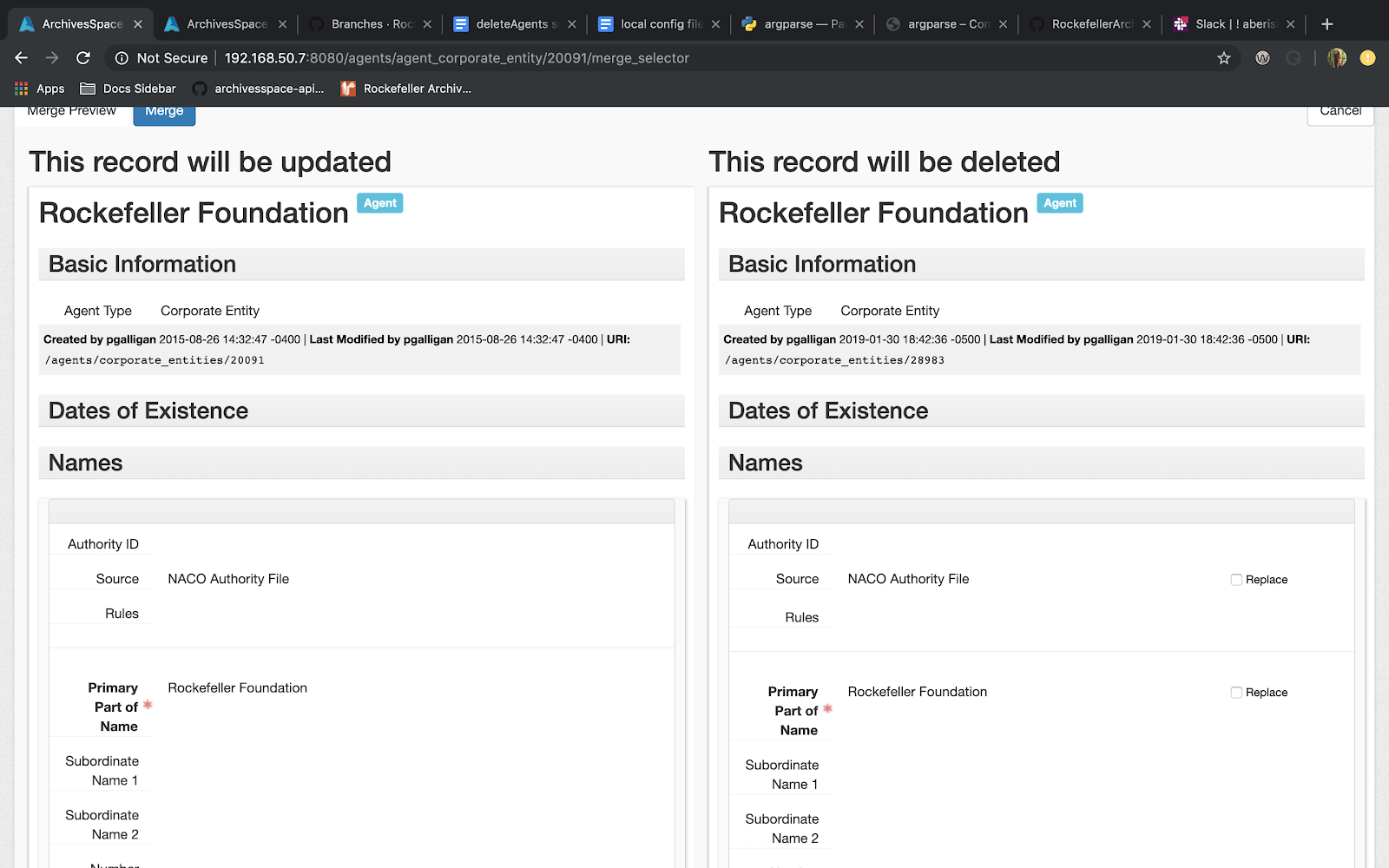
Task: Close the first ArchivesSpace tab
Action: [138, 24]
